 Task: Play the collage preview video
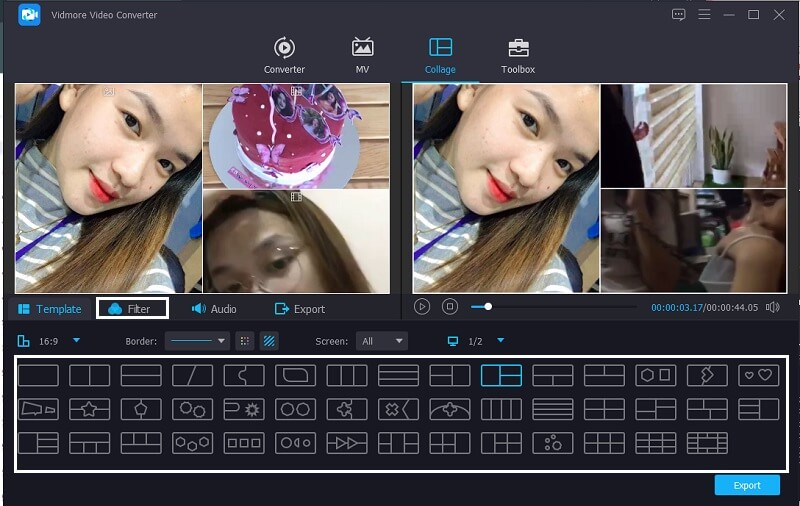coord(422,307)
